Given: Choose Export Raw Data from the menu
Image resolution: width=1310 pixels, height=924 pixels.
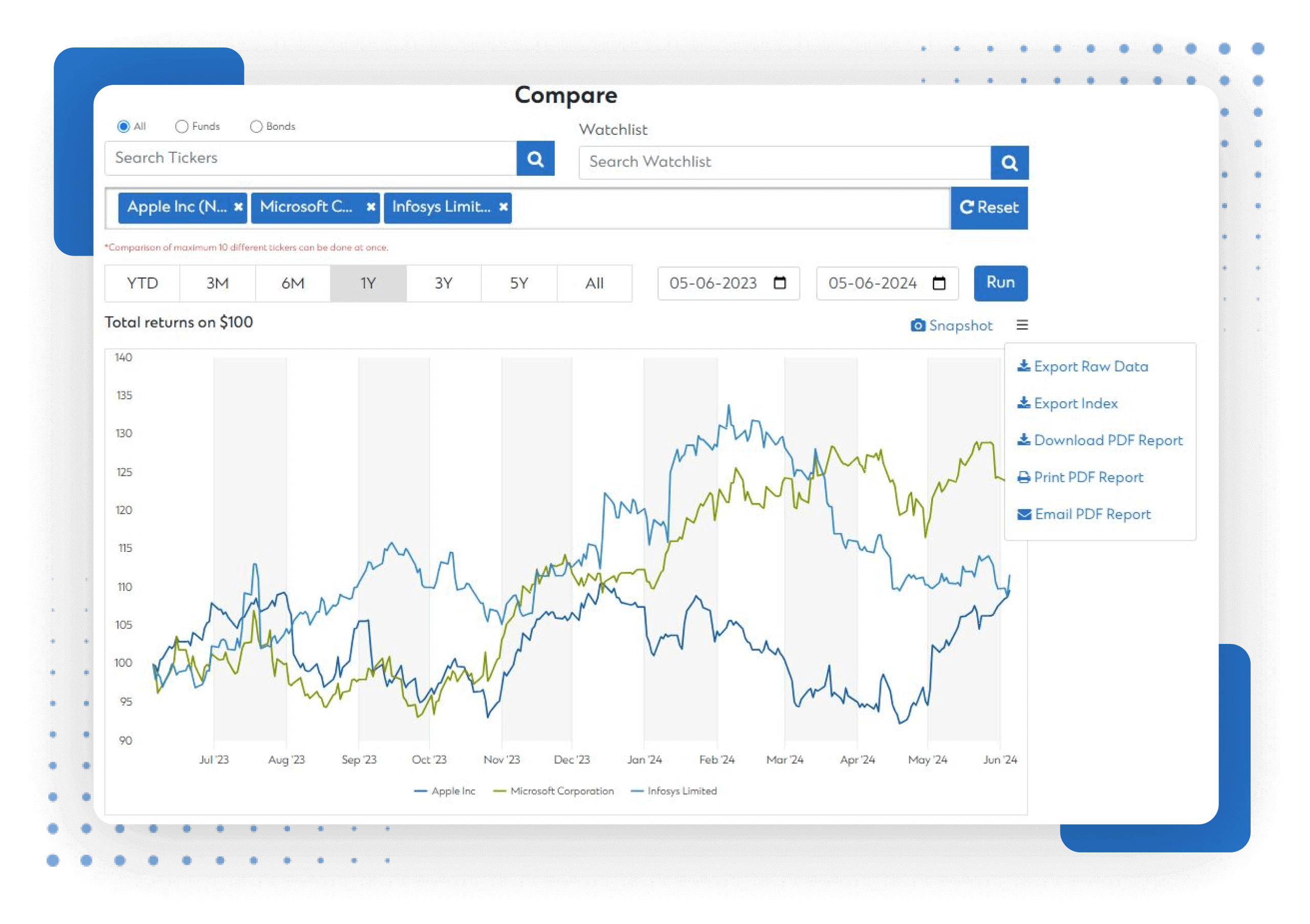Looking at the screenshot, I should pyautogui.click(x=1082, y=366).
